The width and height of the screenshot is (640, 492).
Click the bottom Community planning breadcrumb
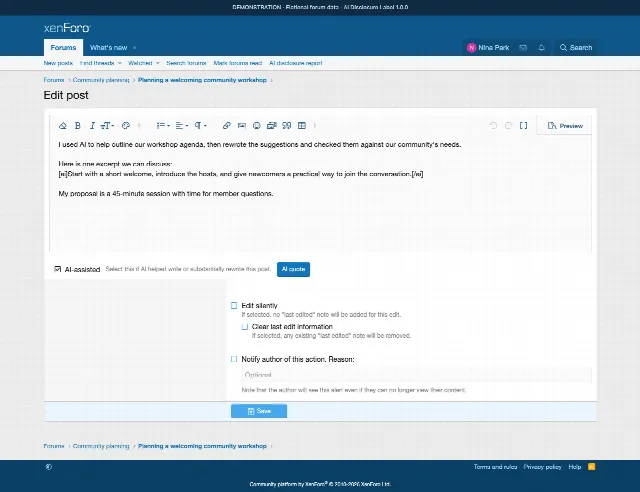(x=101, y=446)
